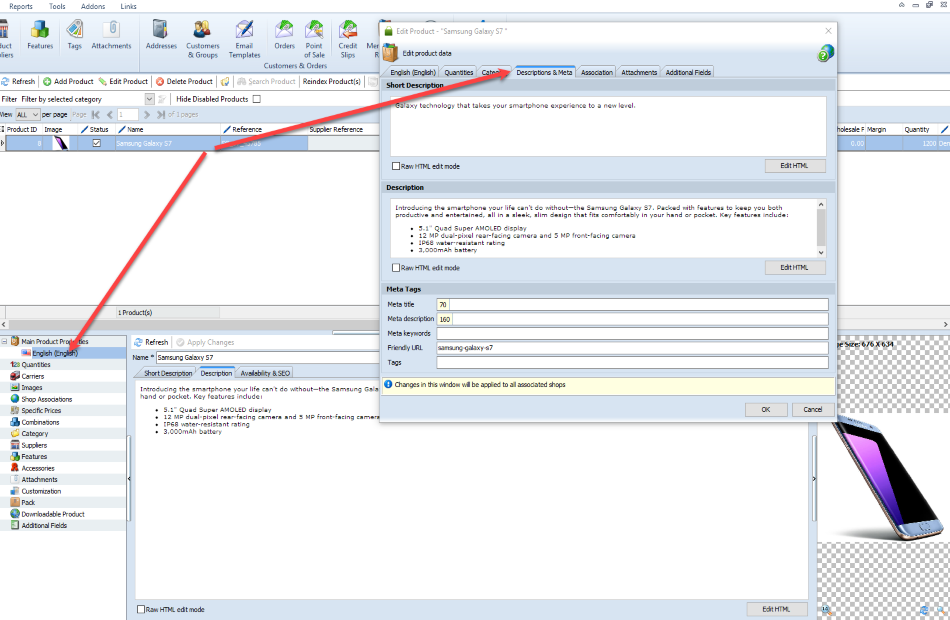950x620 pixels.
Task: Click the Samsung Galaxy S7 product thumbnail
Action: [61, 144]
